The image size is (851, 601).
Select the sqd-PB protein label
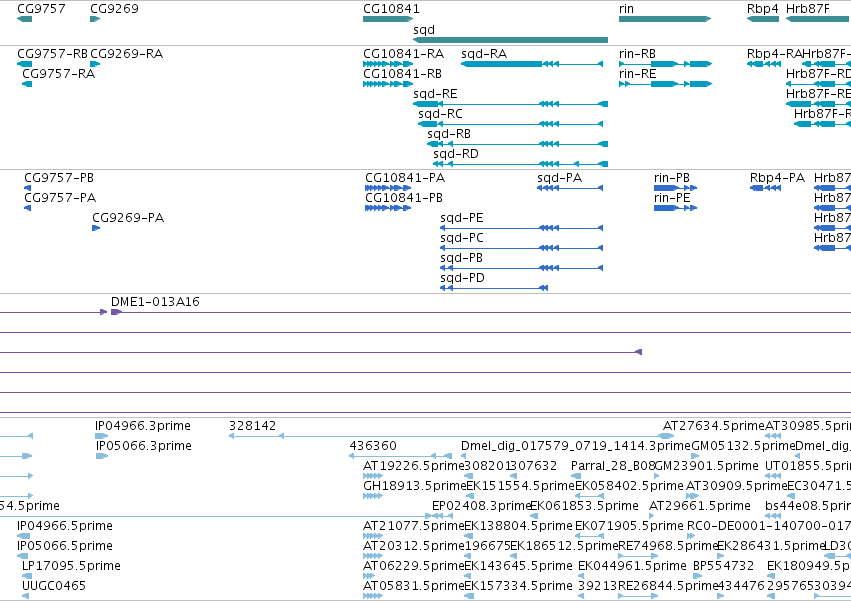tap(461, 258)
